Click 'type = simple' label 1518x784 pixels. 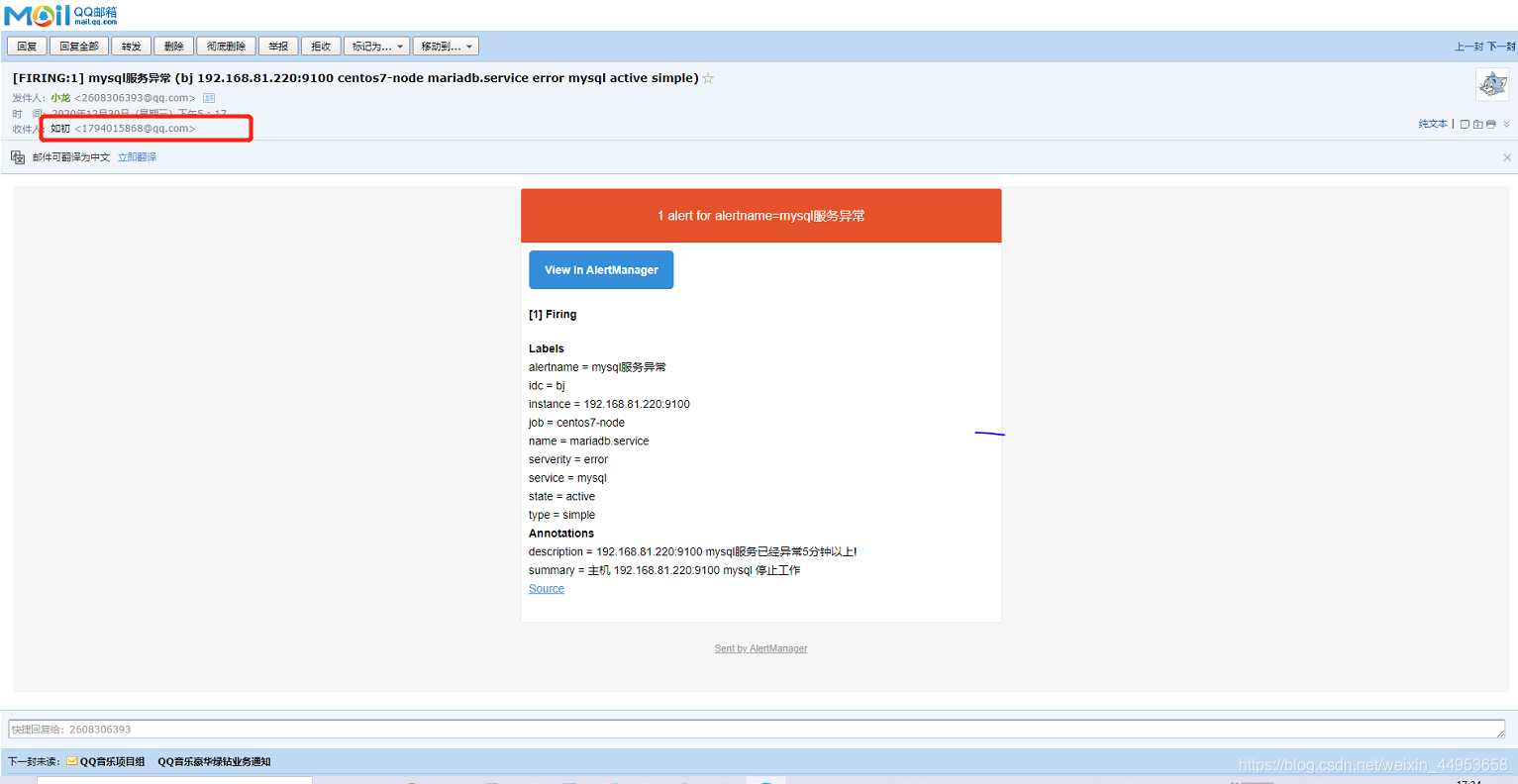coord(561,515)
